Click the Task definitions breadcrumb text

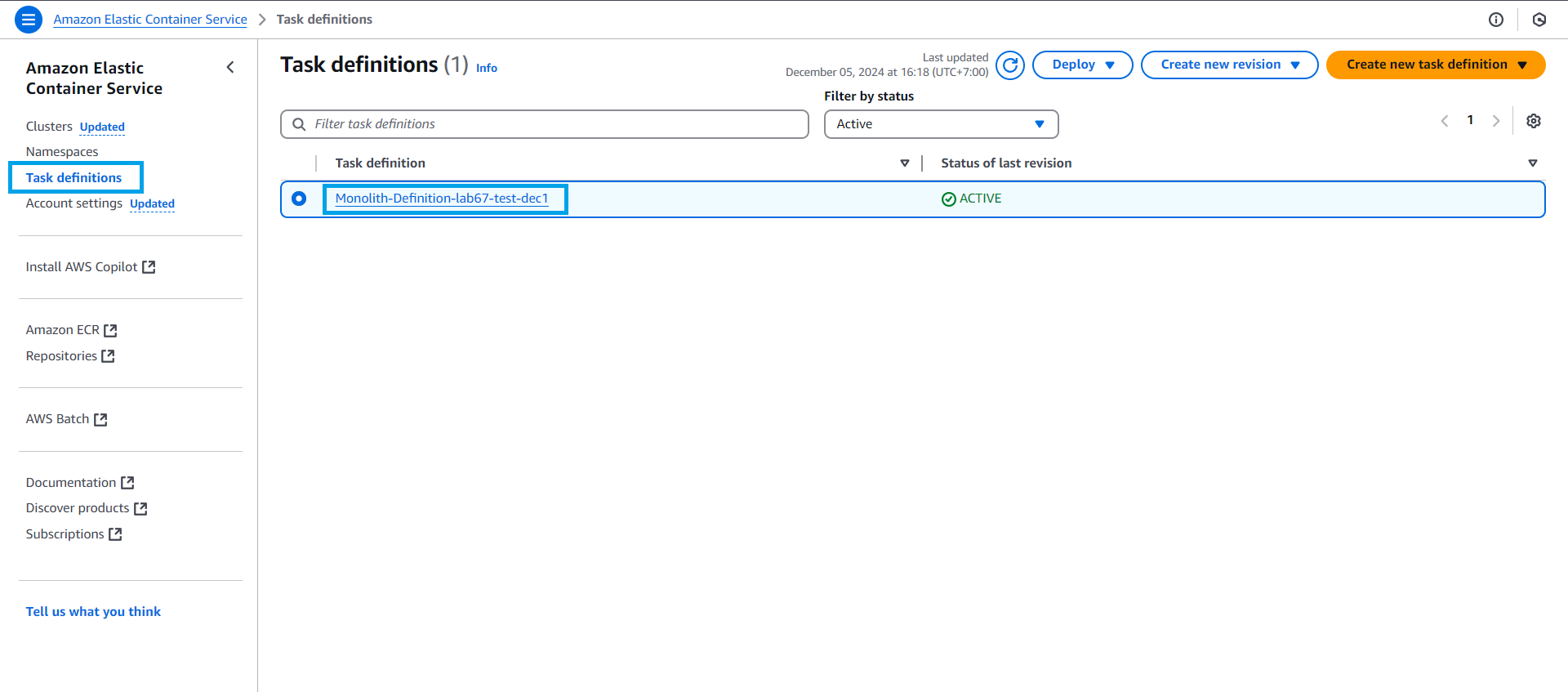tap(324, 20)
